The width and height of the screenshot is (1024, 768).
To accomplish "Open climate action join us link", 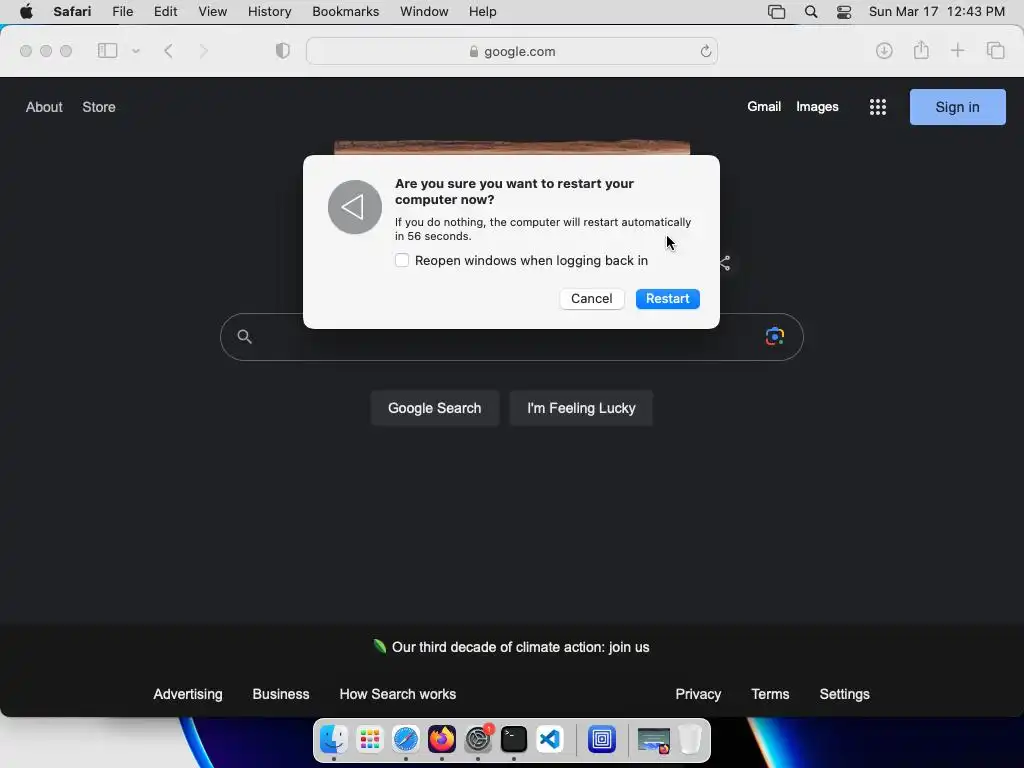I will [x=520, y=647].
